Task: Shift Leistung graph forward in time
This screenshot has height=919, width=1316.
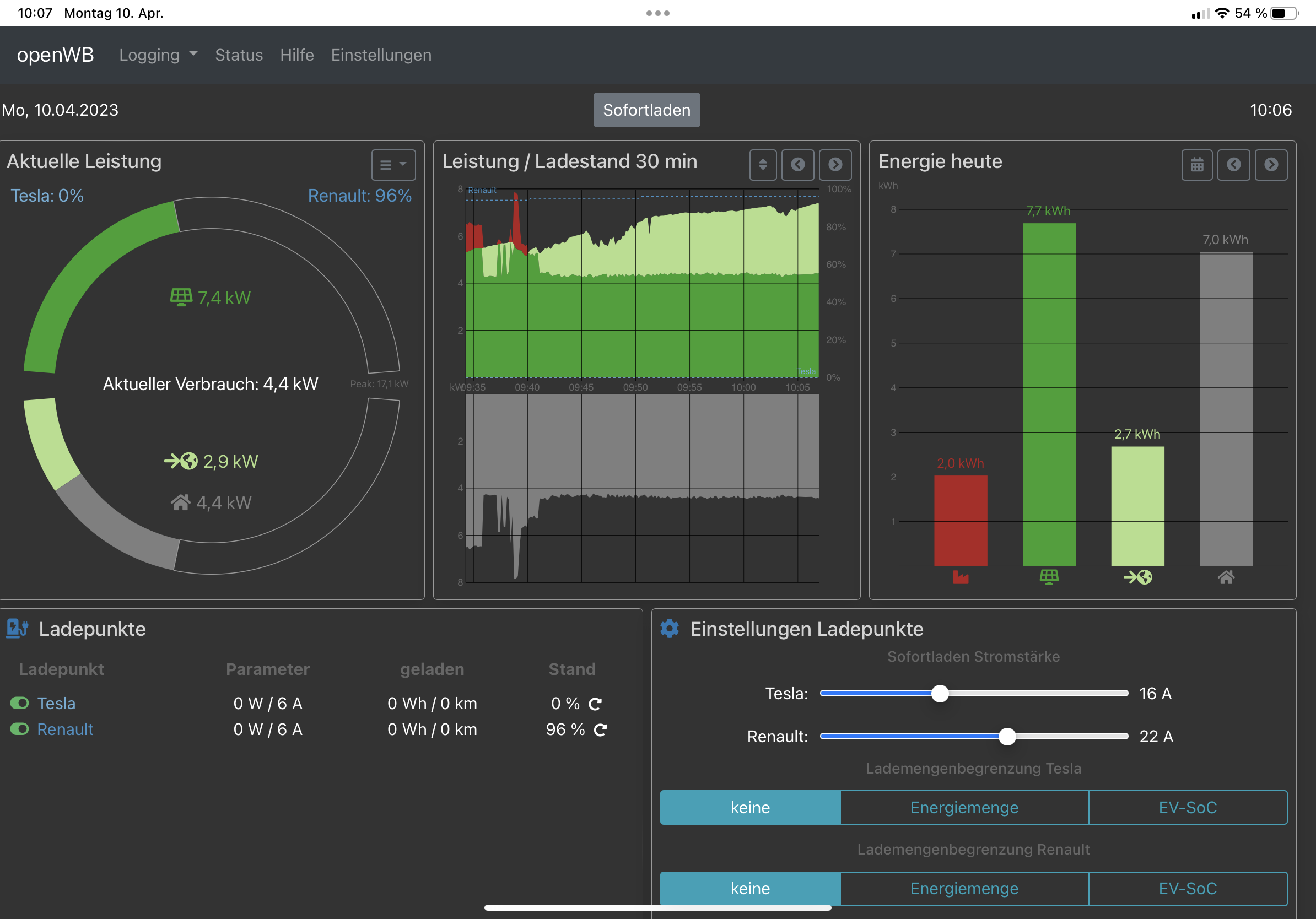Action: 835,165
